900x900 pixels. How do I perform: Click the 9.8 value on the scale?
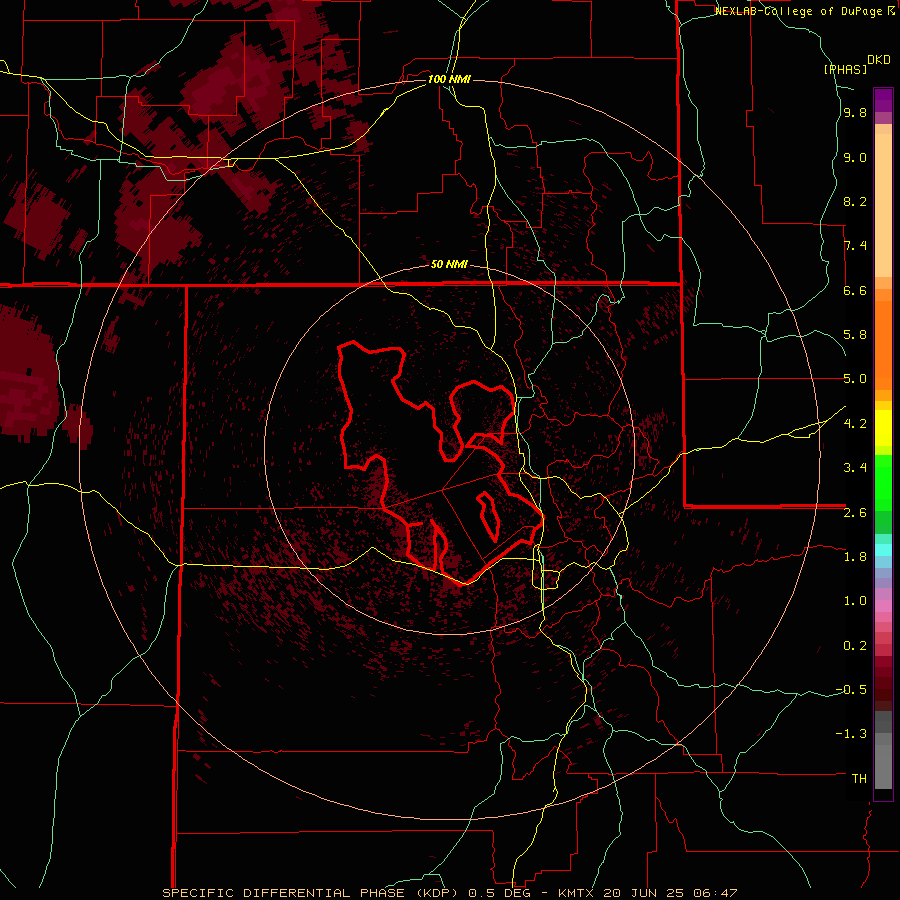(855, 113)
